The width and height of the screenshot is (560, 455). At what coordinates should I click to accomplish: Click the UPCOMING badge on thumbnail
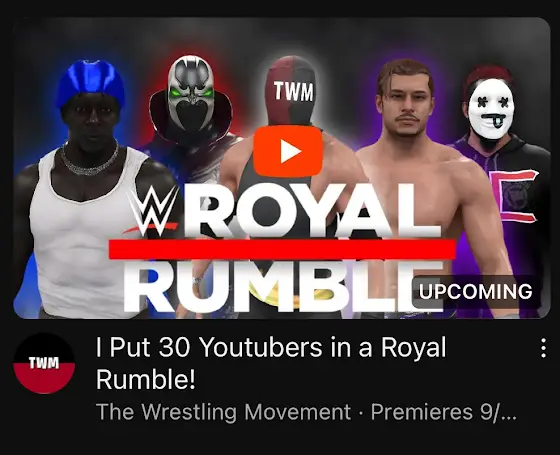point(475,291)
